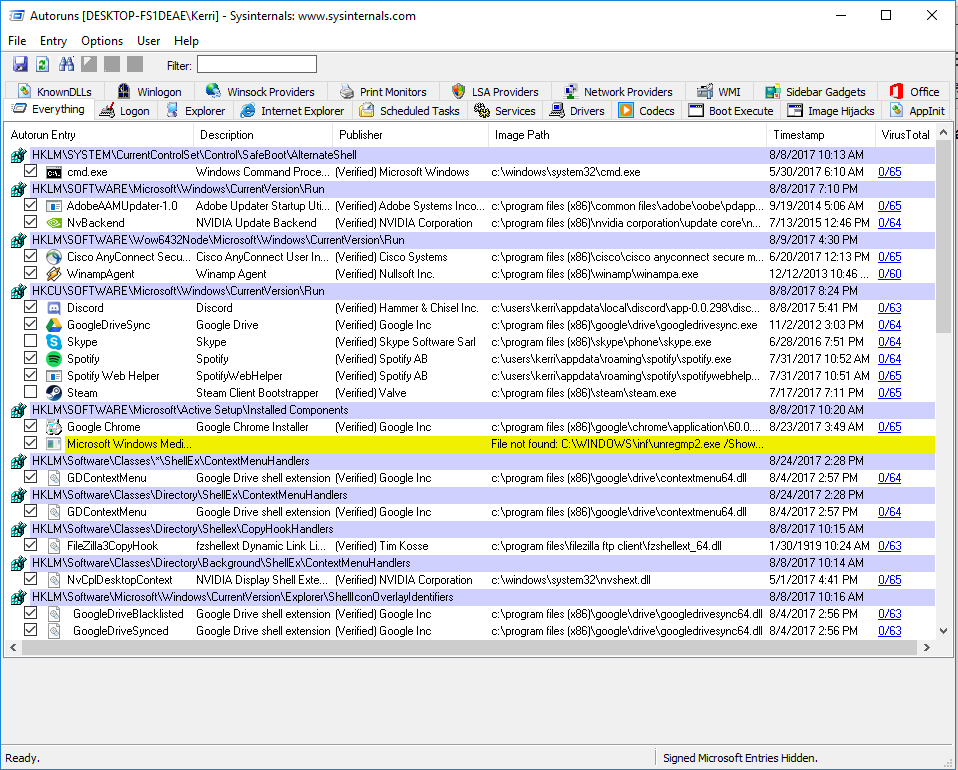Click the Skype entry icon

(x=54, y=342)
